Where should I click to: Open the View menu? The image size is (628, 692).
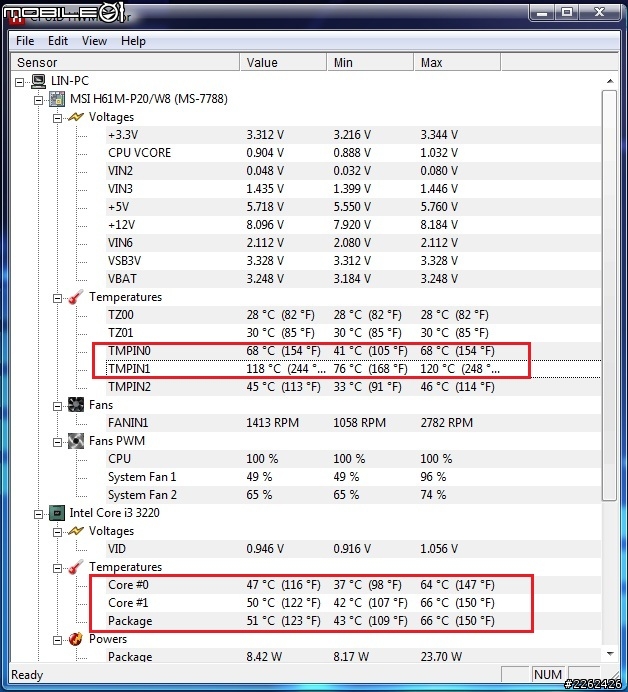[x=94, y=41]
